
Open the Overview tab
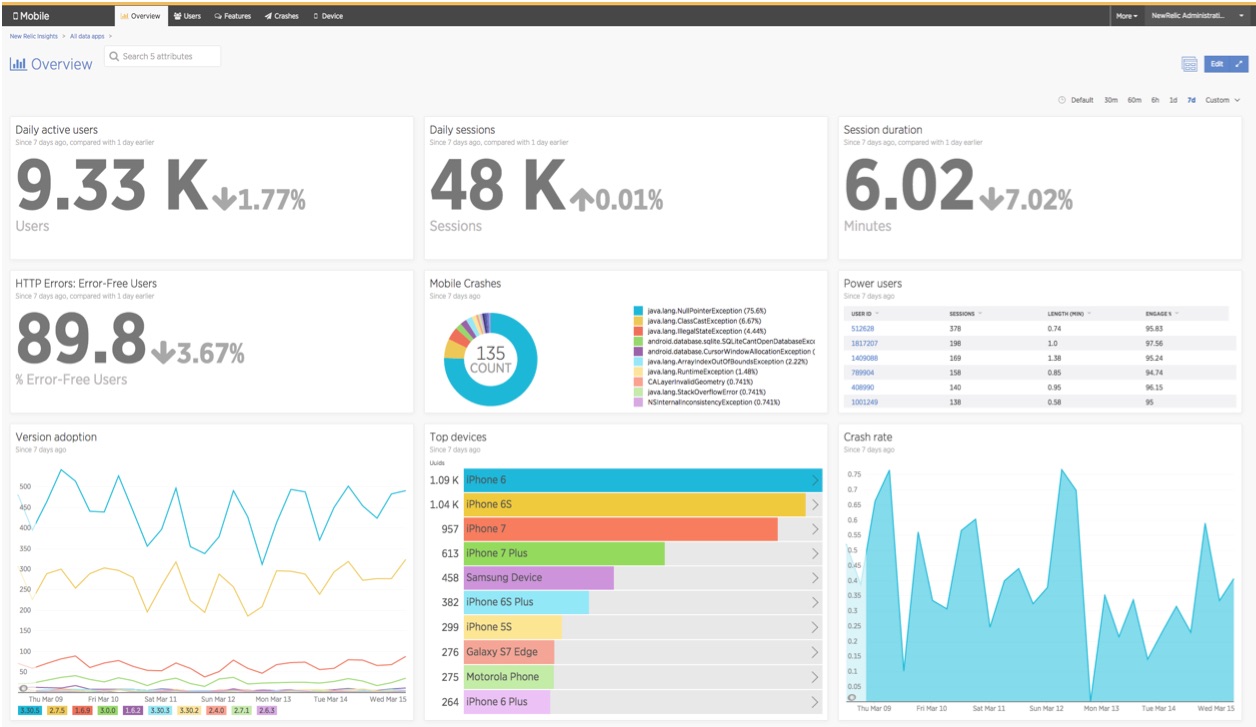pos(139,16)
